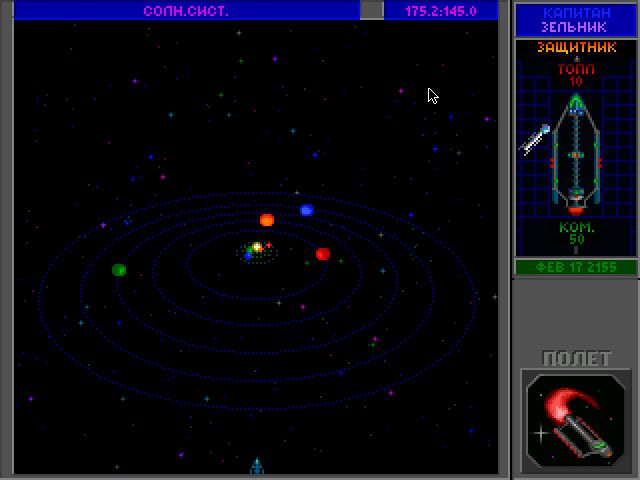
Task: Click the player ship at the bottom edge
Action: click(257, 467)
